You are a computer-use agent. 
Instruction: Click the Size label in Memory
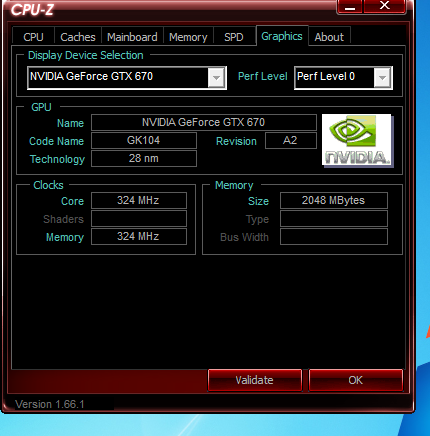point(258,201)
